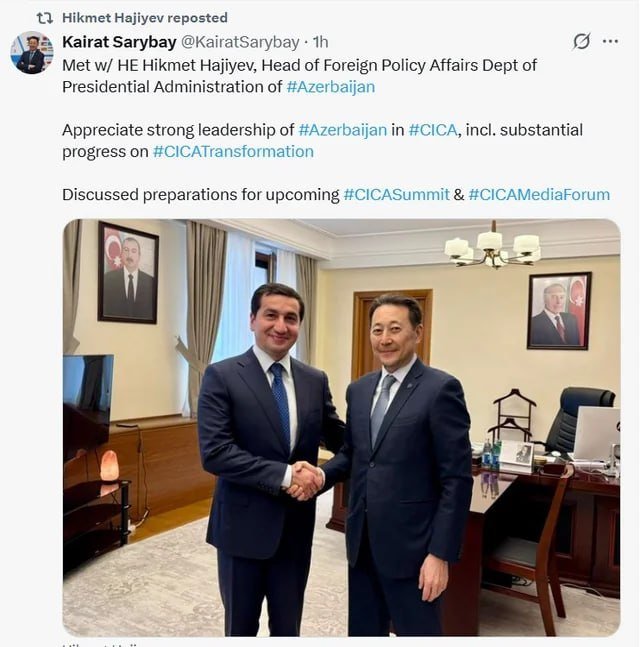Viewport: 640px width, 647px height.
Task: Click the post text starting 'Met w/ HE'
Action: click(x=300, y=76)
